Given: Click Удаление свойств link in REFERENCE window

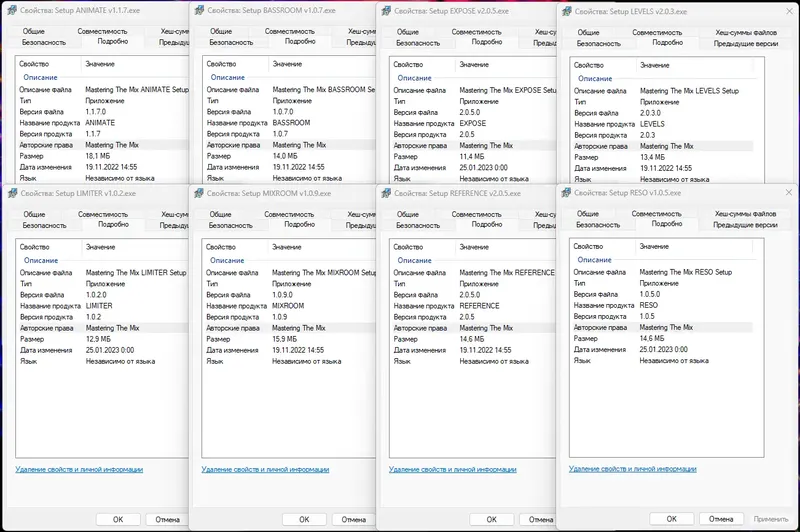Looking at the screenshot, I should coord(453,469).
